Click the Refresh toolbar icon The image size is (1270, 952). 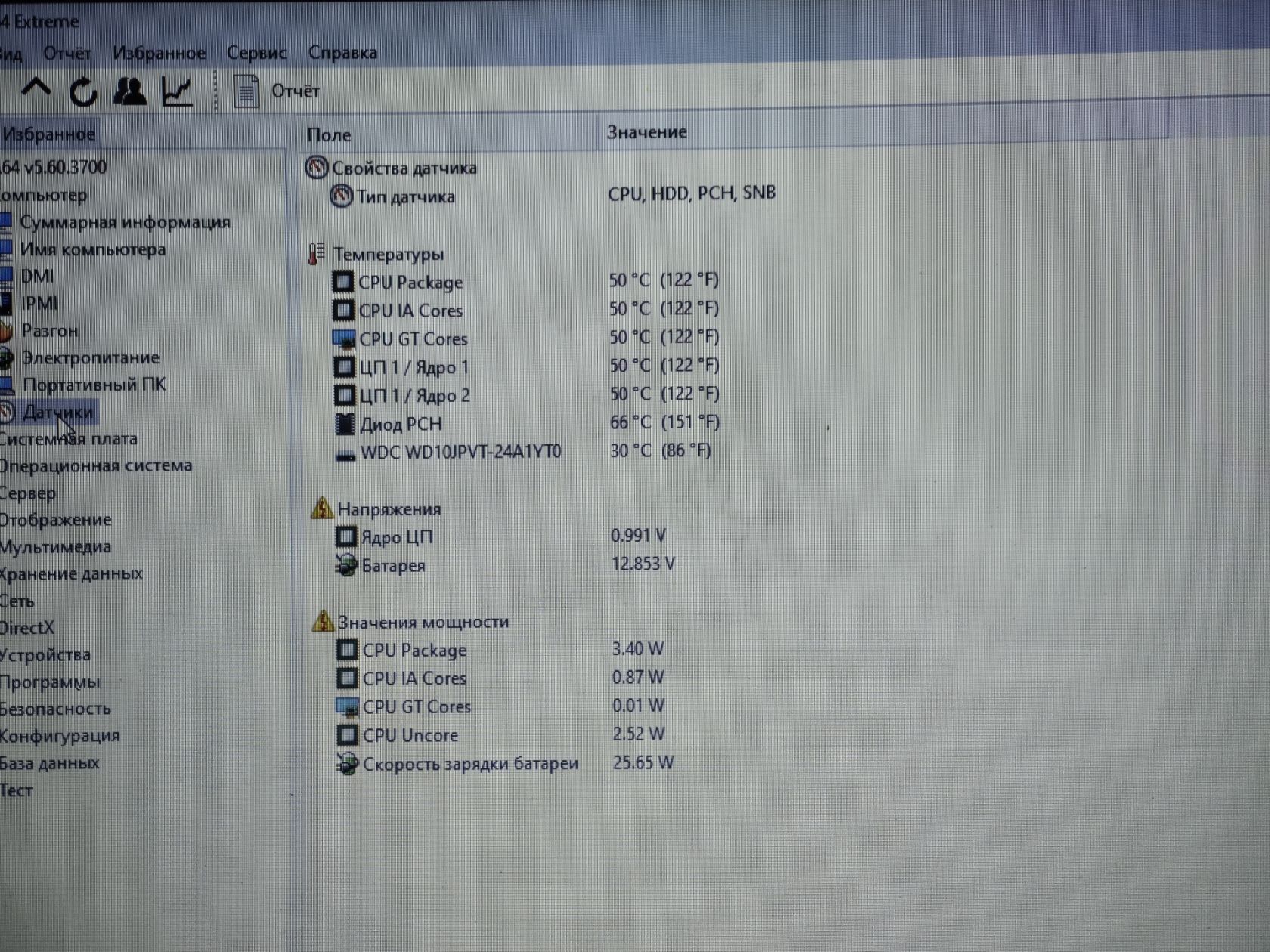(83, 91)
